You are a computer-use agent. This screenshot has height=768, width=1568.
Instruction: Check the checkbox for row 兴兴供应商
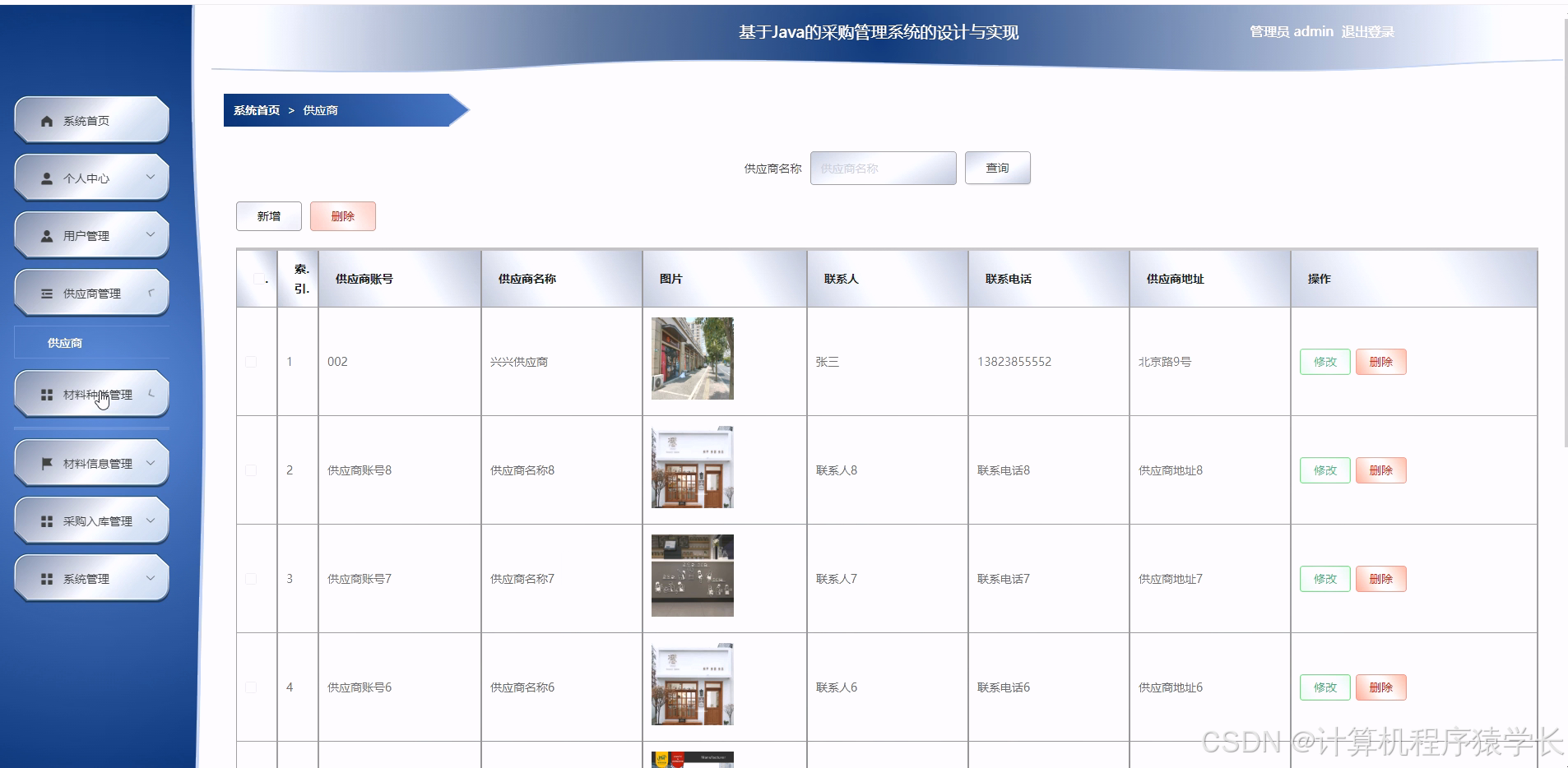(251, 361)
